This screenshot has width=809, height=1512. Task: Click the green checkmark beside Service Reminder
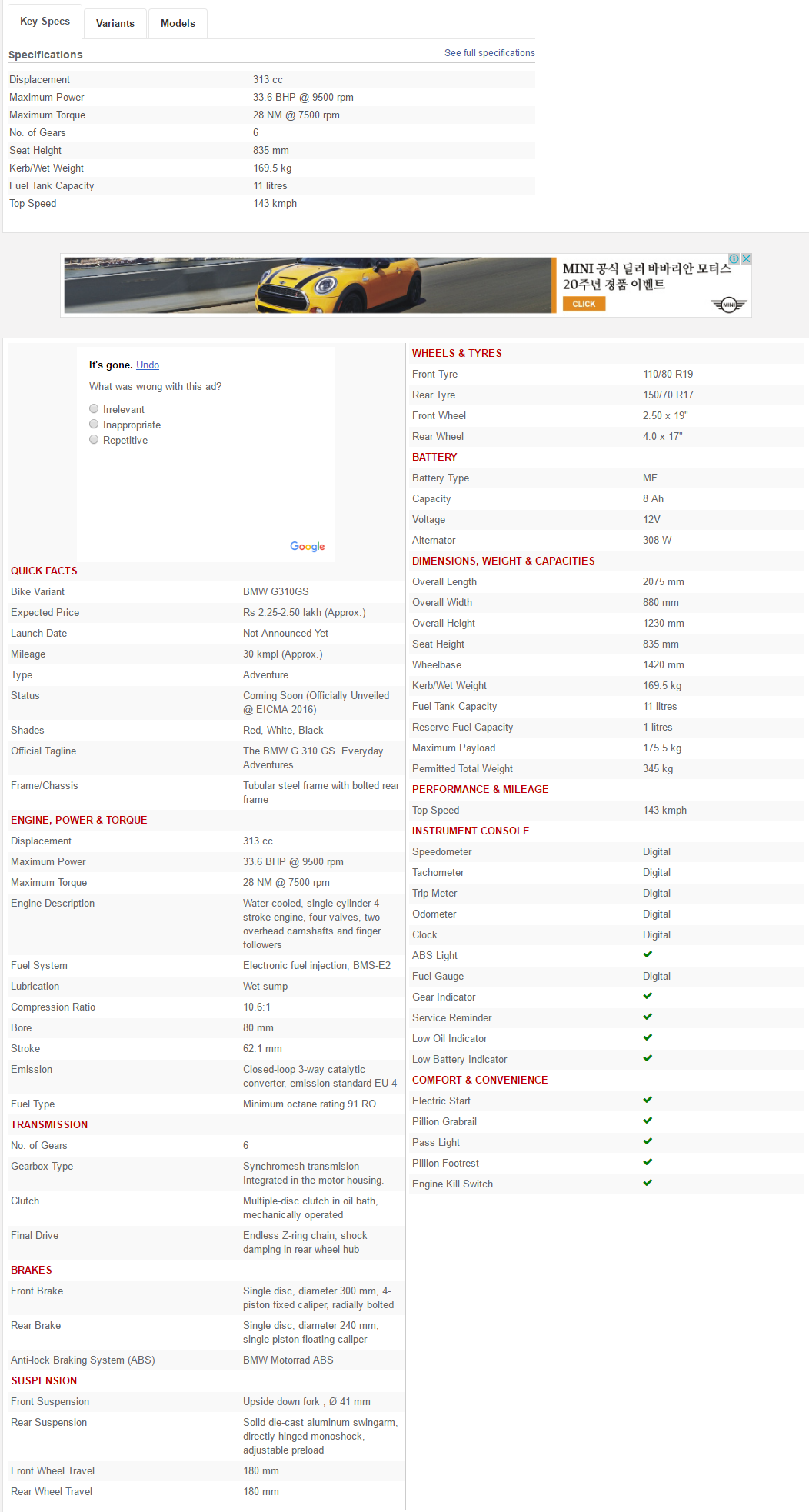(x=648, y=1017)
